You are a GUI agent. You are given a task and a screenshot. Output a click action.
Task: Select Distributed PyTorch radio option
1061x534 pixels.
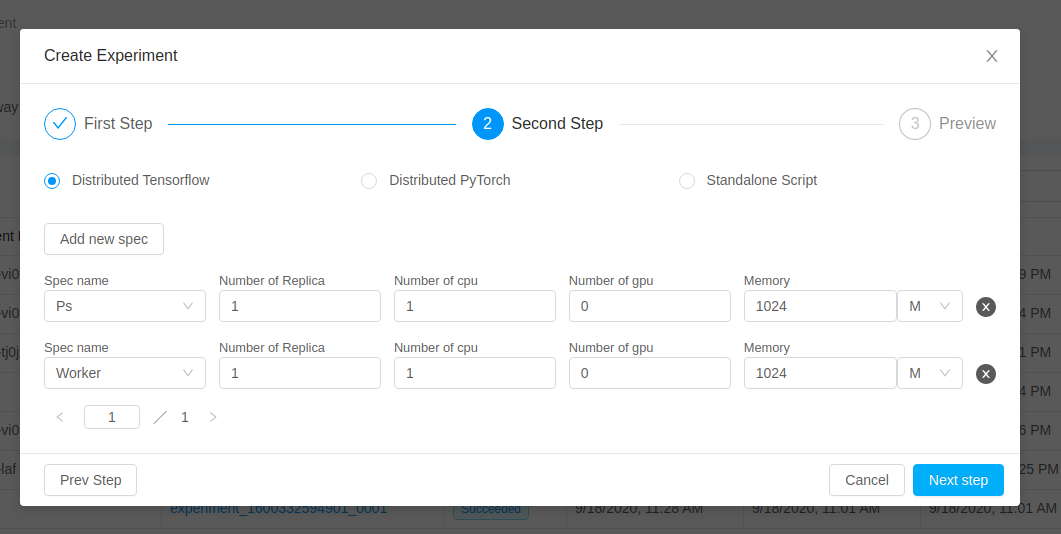click(369, 181)
